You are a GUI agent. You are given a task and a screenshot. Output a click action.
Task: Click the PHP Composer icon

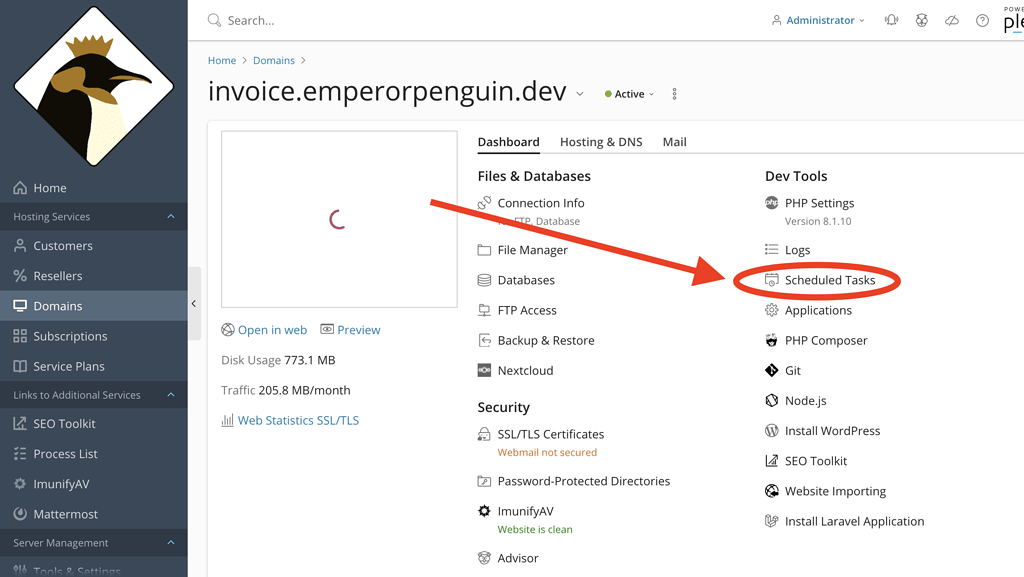point(771,340)
